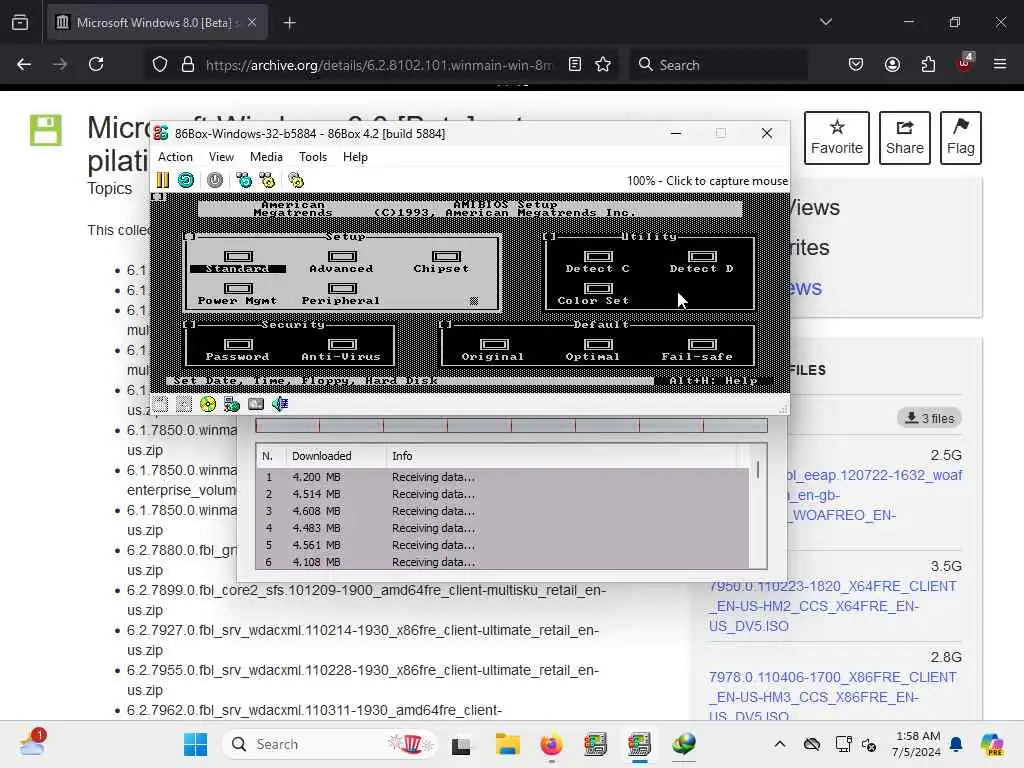Select Peripheral setup in AMIBIOS
Viewport: 1024px width, 768px height.
pyautogui.click(x=341, y=294)
